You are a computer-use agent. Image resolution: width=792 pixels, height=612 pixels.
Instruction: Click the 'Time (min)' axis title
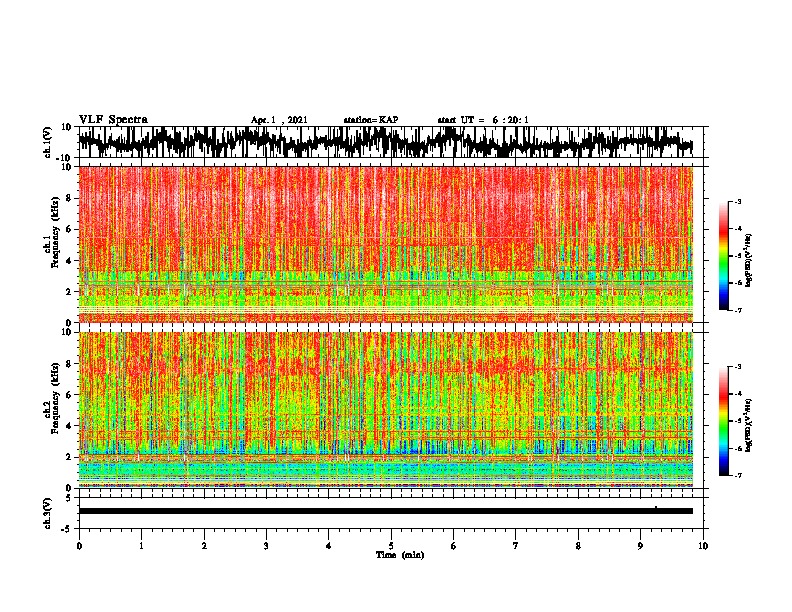(400, 555)
